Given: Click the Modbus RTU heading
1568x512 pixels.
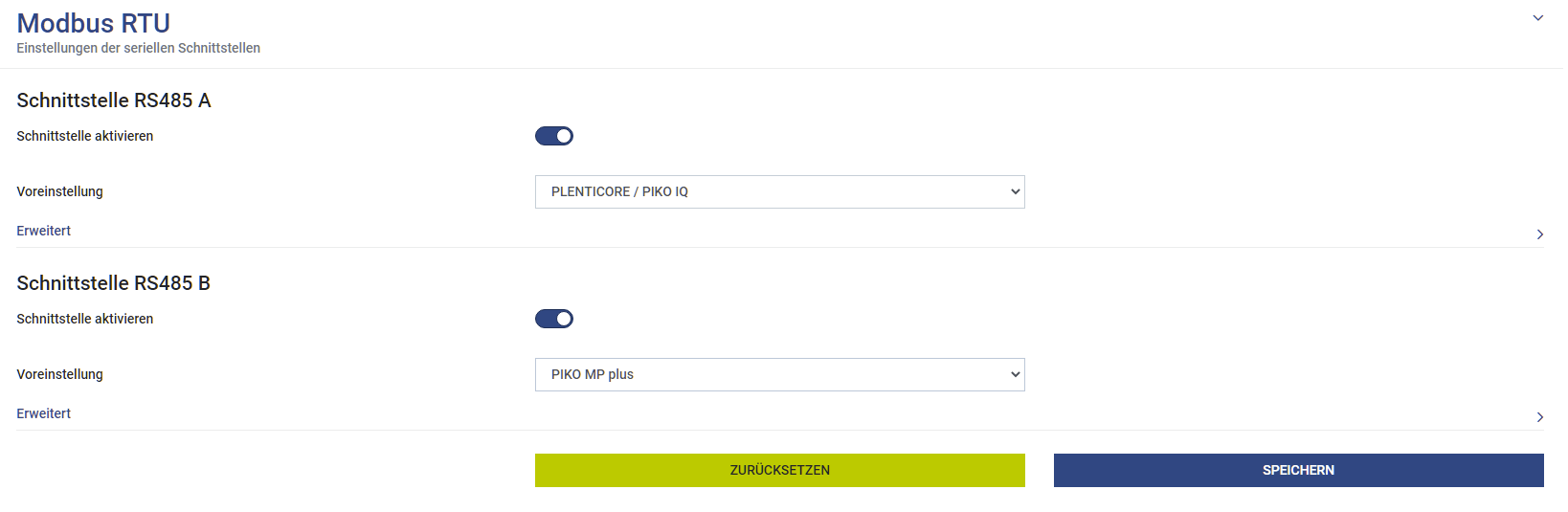Looking at the screenshot, I should [94, 23].
